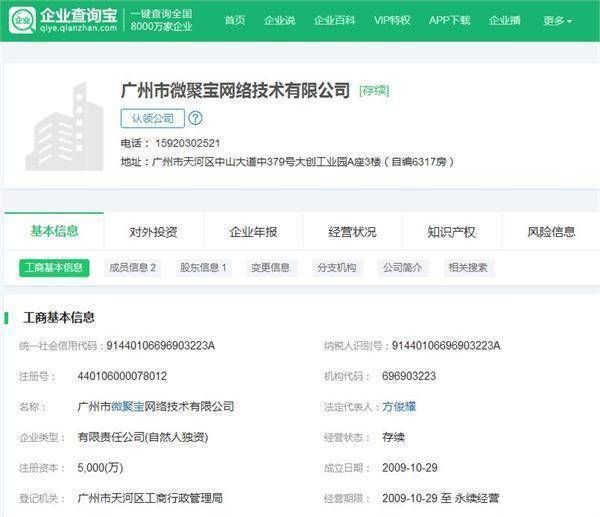Jump to 股东信息 1 section

(x=203, y=268)
